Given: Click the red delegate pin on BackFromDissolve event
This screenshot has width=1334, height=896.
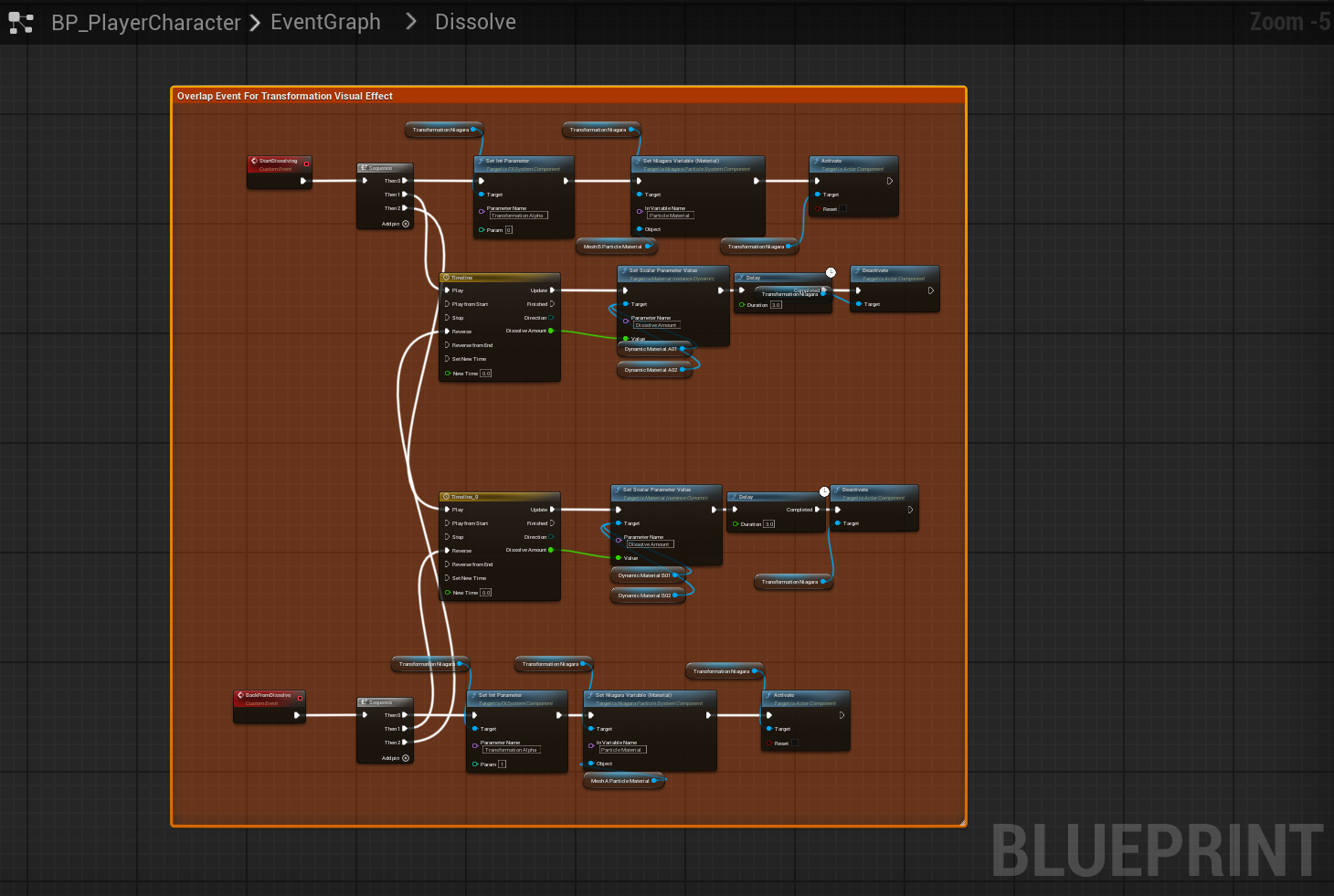Looking at the screenshot, I should [x=300, y=698].
